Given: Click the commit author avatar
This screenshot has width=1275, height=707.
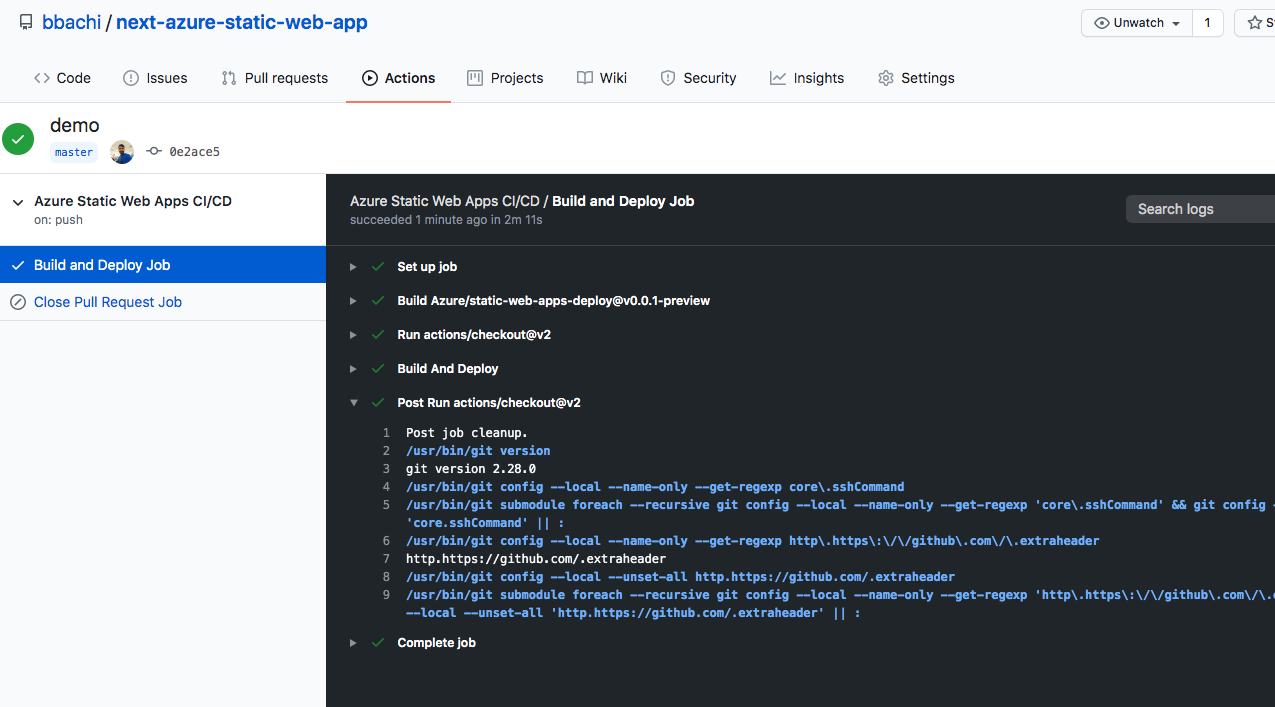Looking at the screenshot, I should point(121,152).
